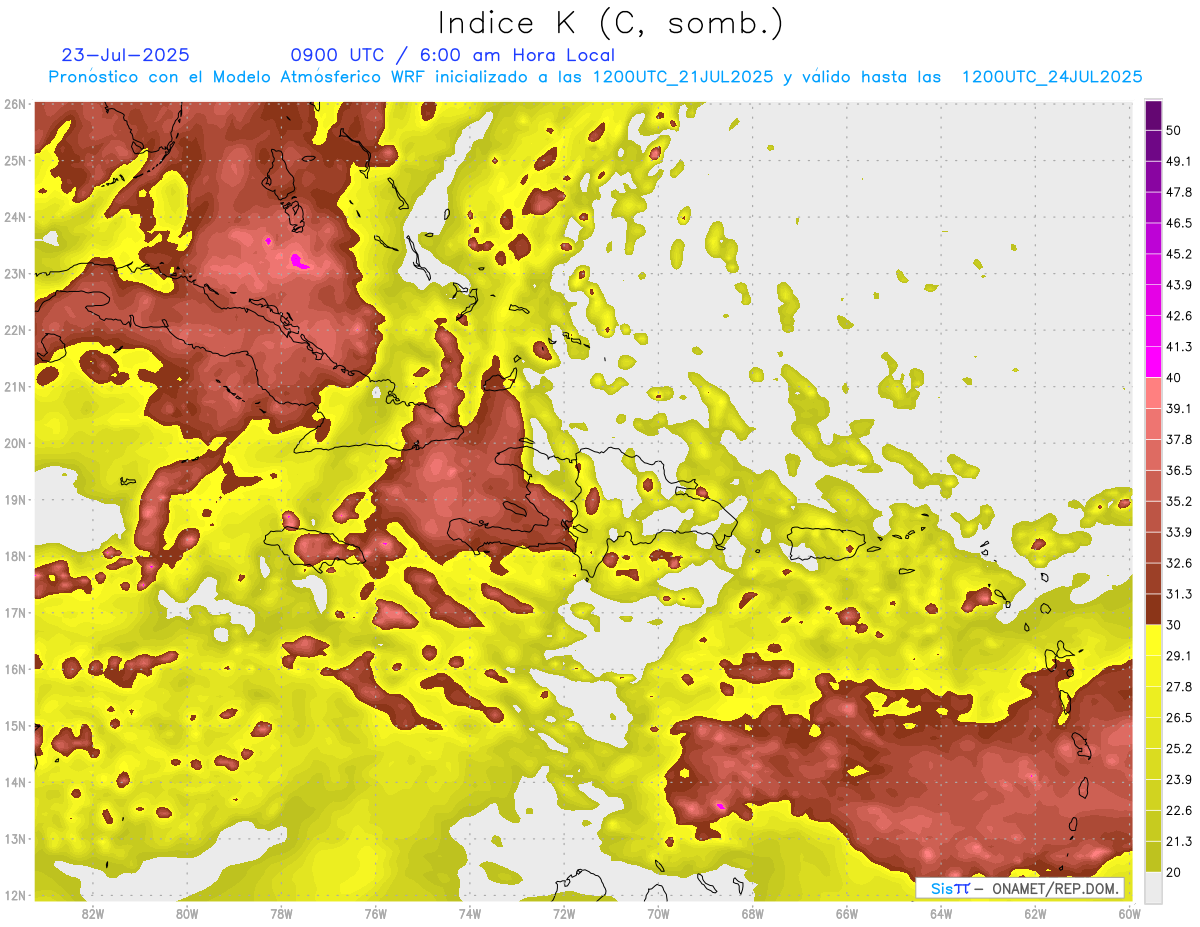Click the '23N' latitude label
The height and width of the screenshot is (927, 1200).
pyautogui.click(x=15, y=273)
